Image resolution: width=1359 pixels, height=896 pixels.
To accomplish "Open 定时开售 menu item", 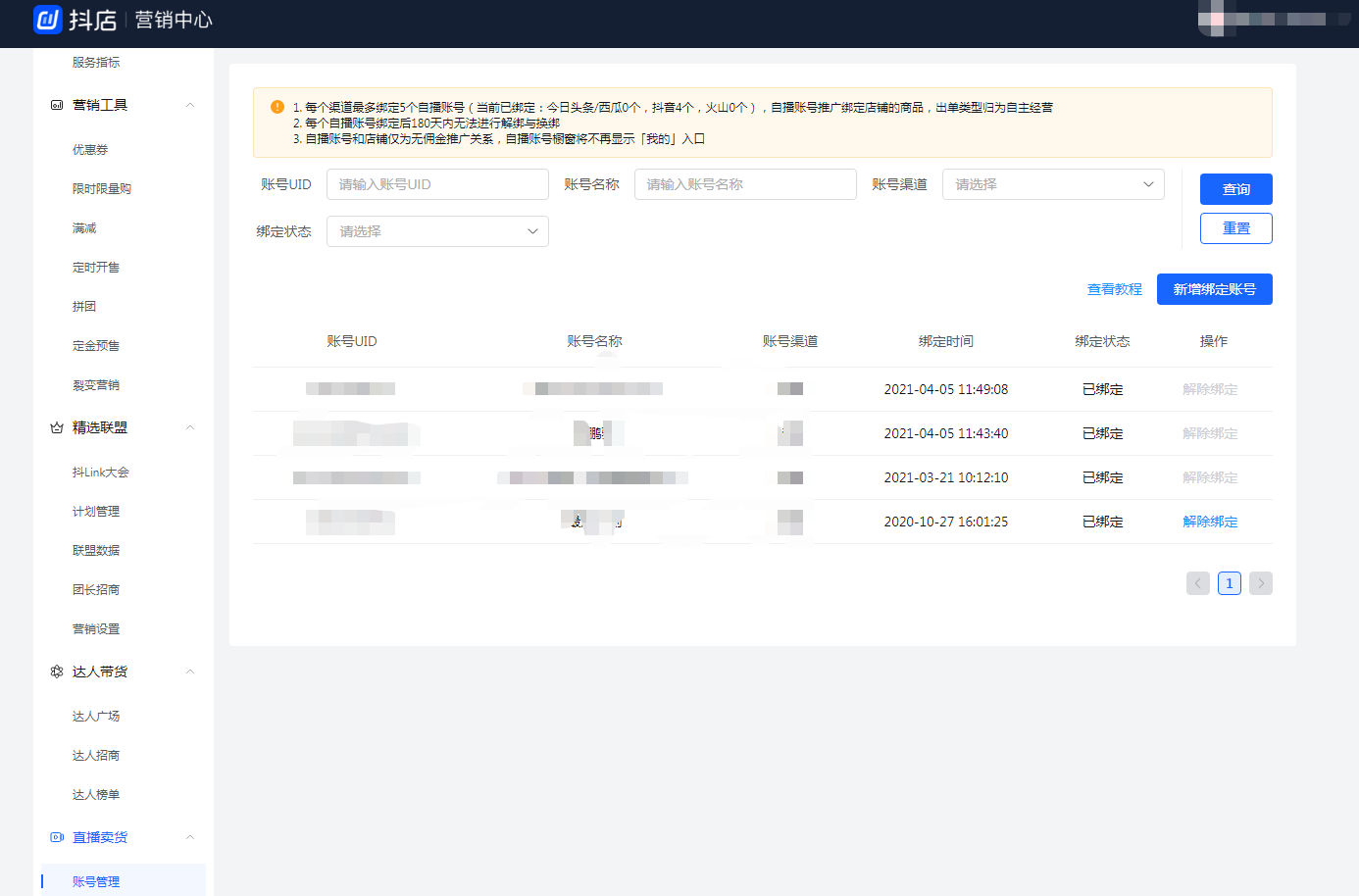I will [96, 268].
